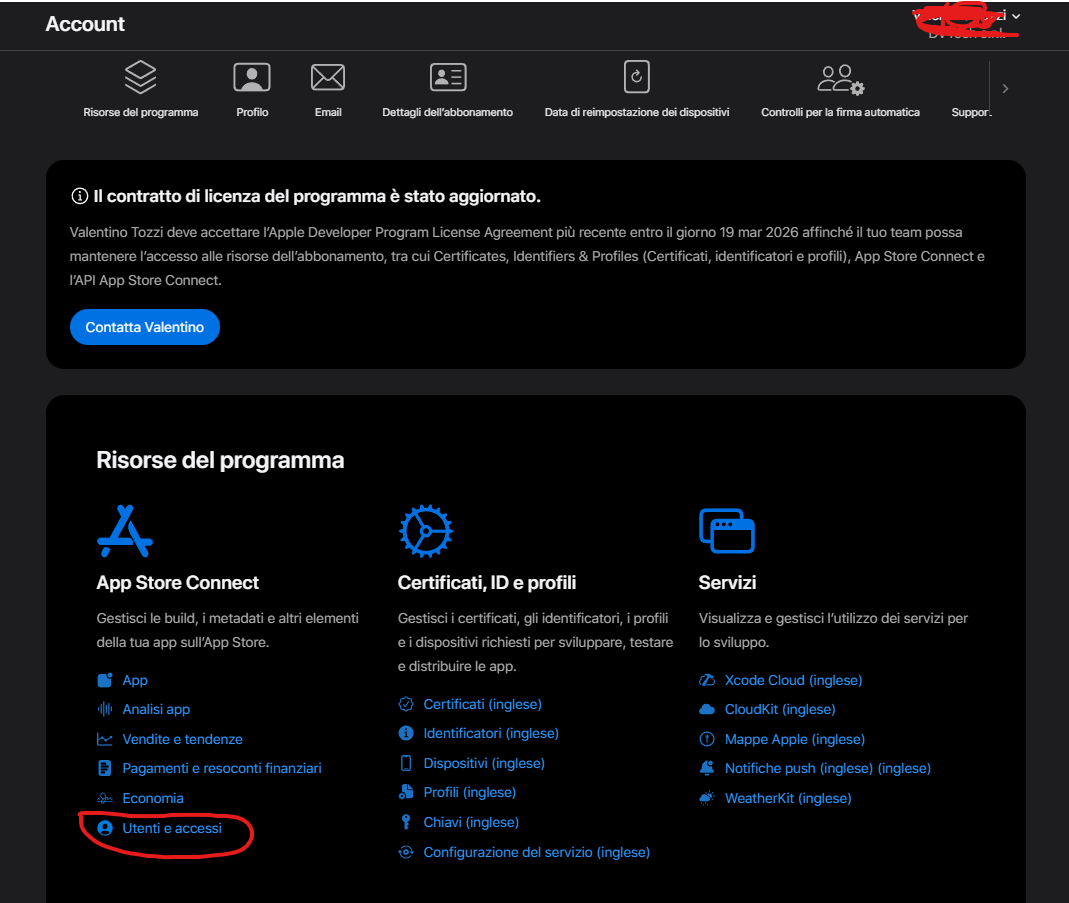Click the Certificati, ID e profili heading
This screenshot has height=903, width=1069.
[487, 583]
